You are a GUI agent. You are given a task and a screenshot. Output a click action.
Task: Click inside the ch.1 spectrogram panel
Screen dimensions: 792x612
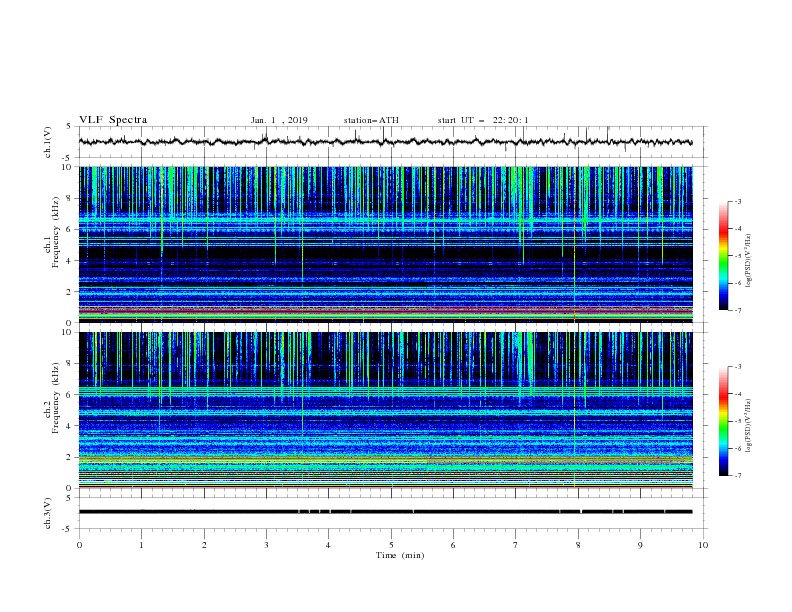[x=385, y=244]
